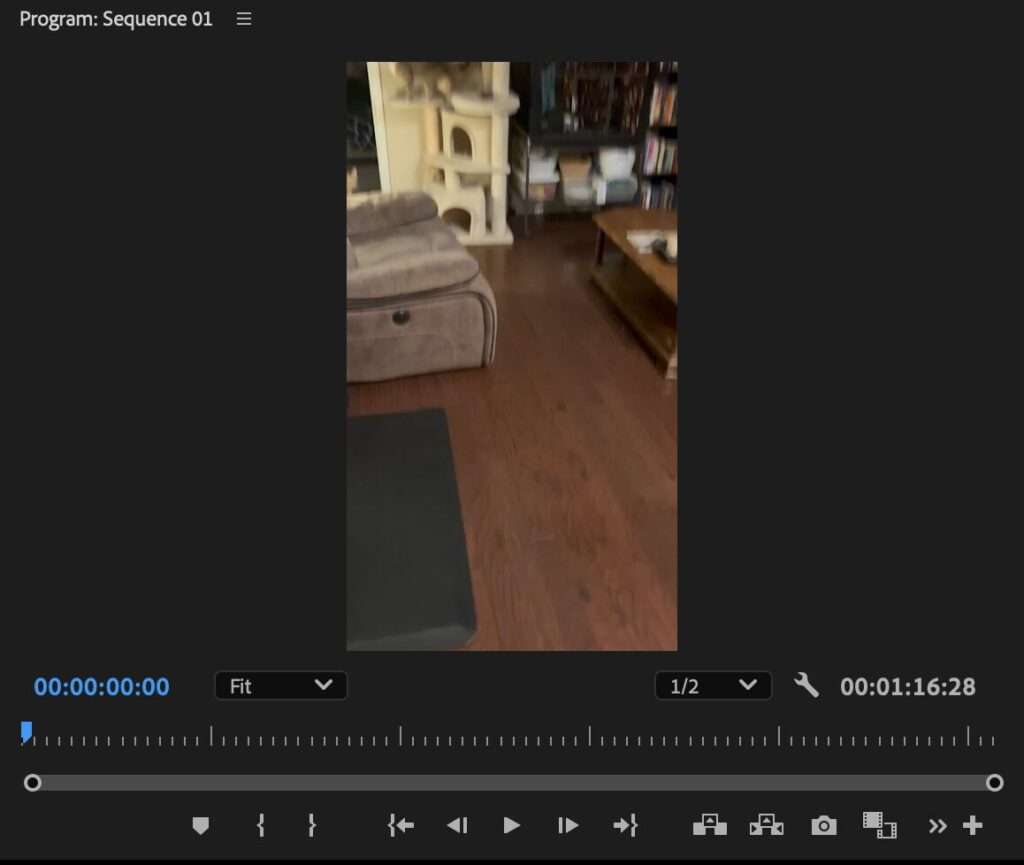Viewport: 1024px width, 865px height.
Task: Click the Lift button icon
Action: pos(710,826)
